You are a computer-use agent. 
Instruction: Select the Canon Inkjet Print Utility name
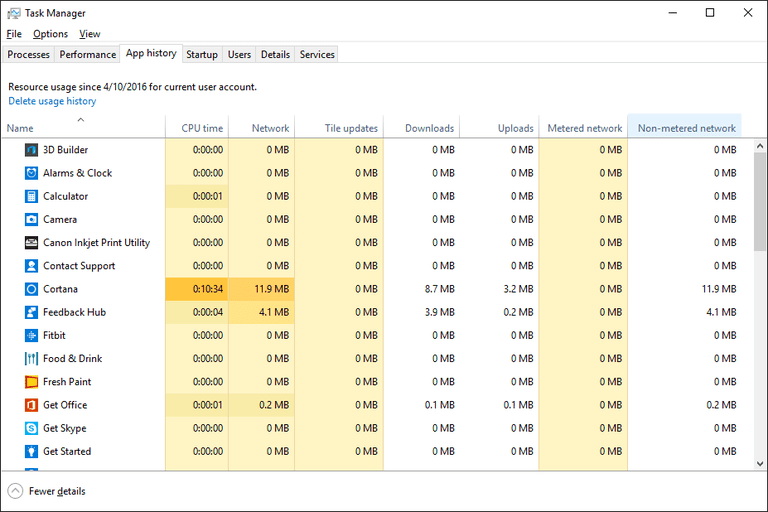[x=96, y=243]
